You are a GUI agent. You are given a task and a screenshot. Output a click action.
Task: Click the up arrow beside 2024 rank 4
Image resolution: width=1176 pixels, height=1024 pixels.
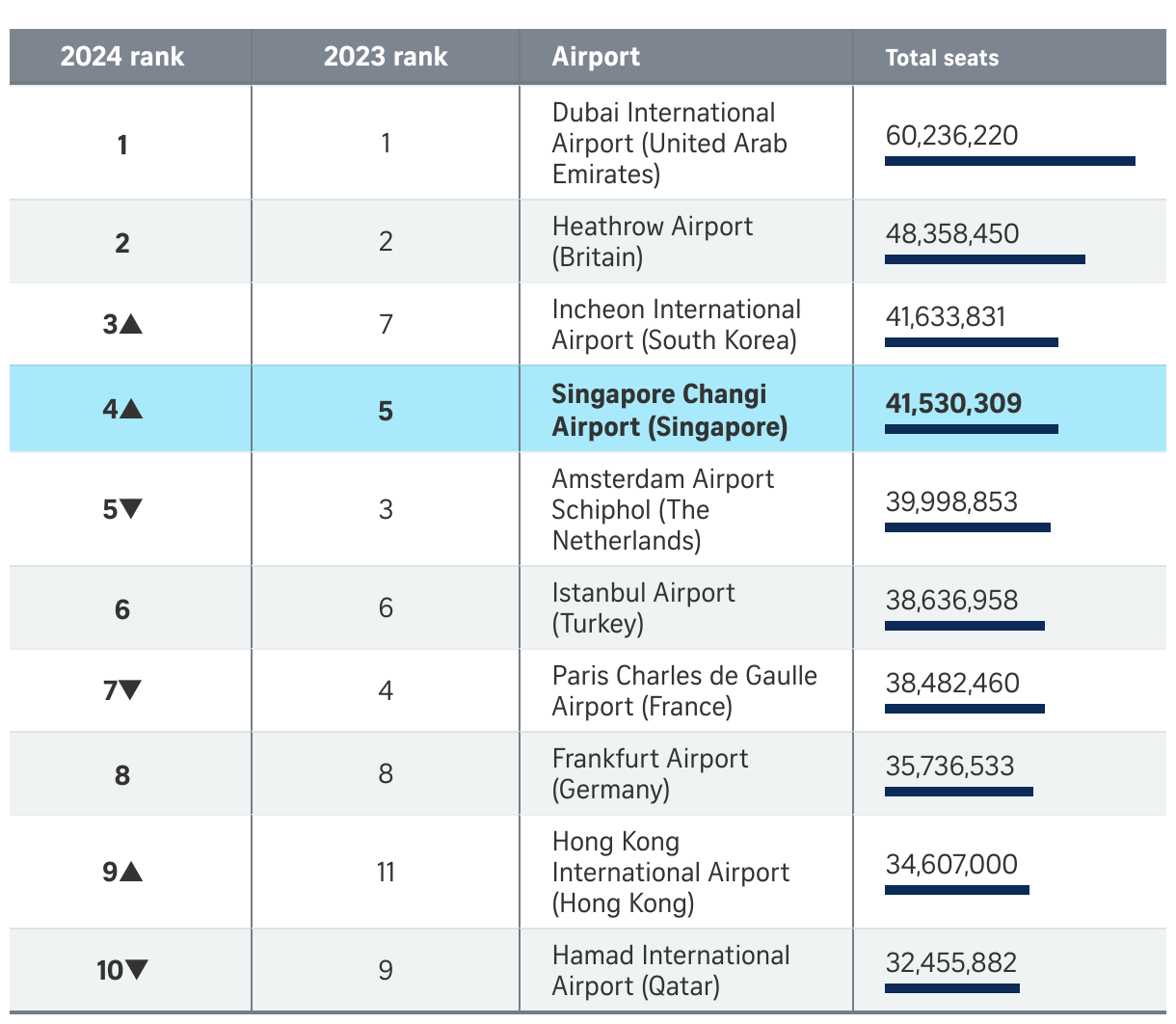[132, 410]
